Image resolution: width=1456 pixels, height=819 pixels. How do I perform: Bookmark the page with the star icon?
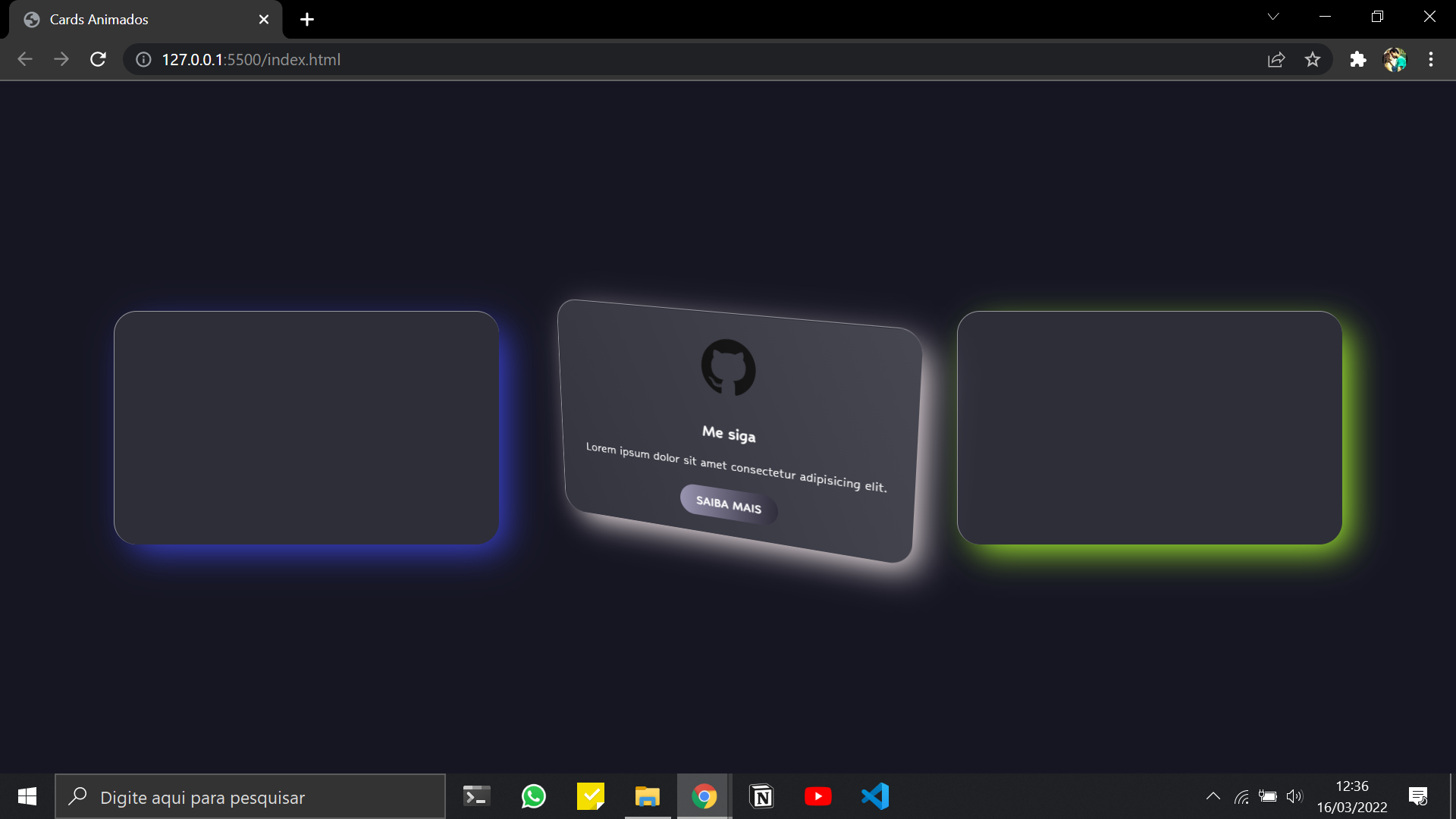tap(1313, 59)
